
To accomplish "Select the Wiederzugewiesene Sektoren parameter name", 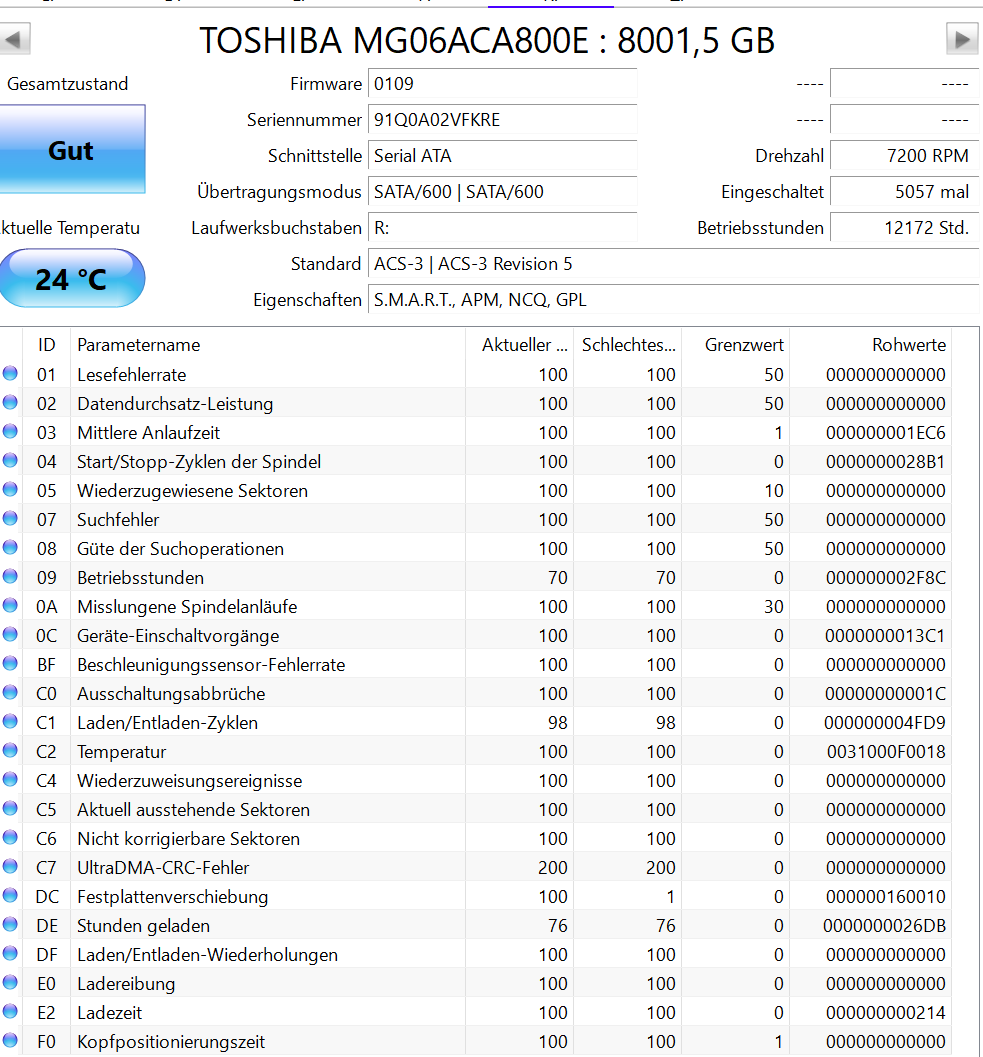I will click(192, 490).
